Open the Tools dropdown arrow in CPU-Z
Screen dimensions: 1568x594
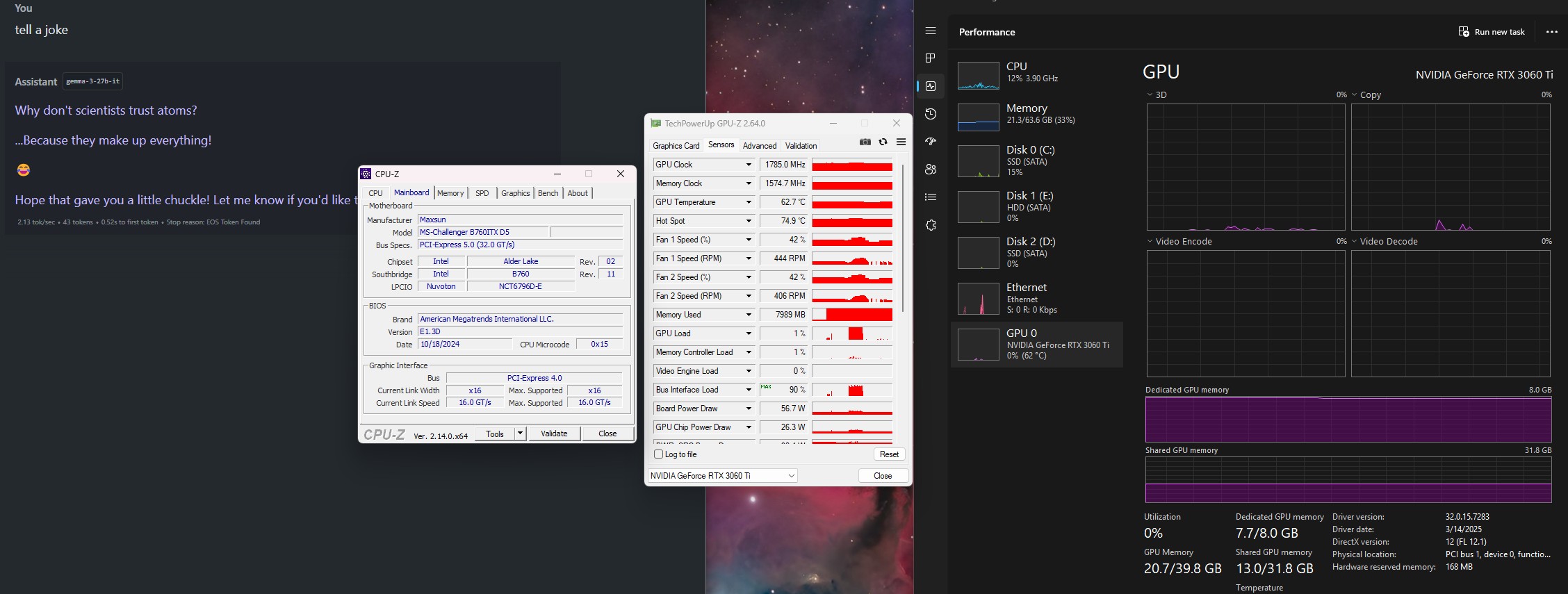tap(519, 434)
